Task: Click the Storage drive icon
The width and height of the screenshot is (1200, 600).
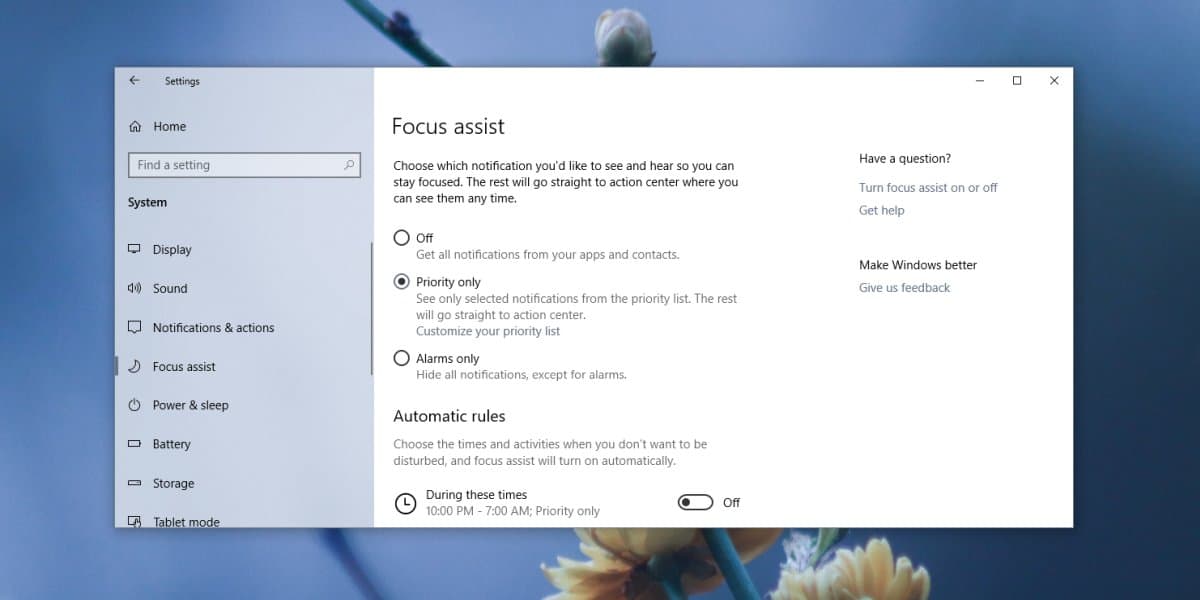Action: tap(134, 483)
